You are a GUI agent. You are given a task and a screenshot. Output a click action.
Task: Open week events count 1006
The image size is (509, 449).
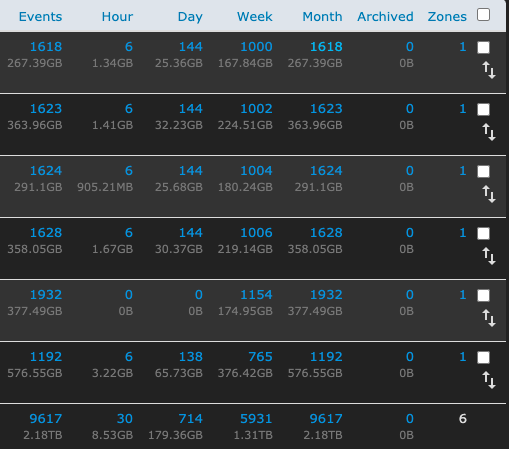tap(256, 233)
